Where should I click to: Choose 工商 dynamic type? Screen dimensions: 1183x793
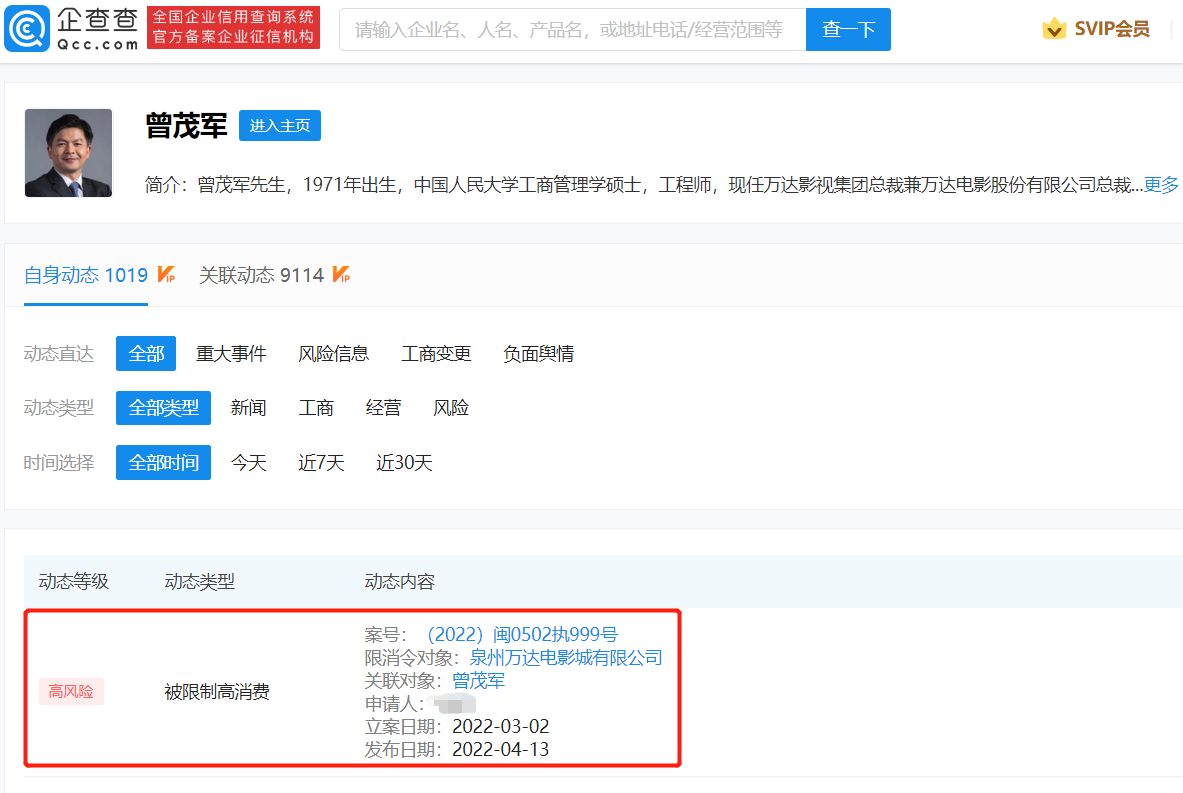315,407
